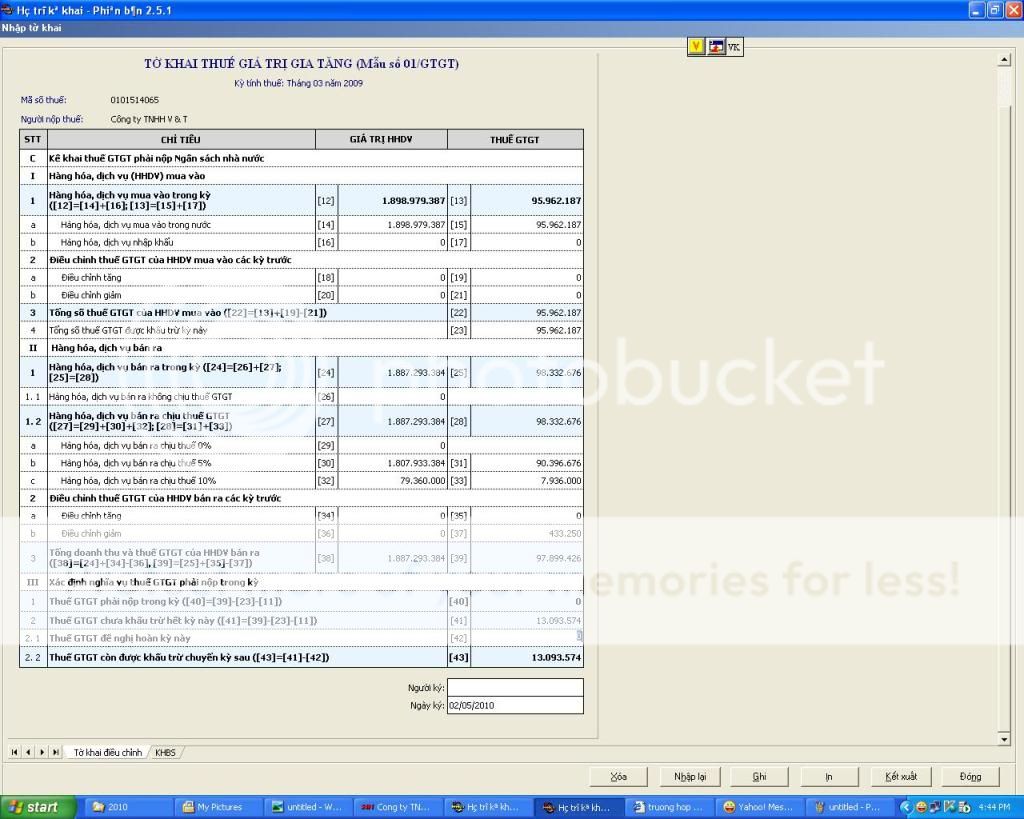1024x819 pixels.
Task: Go to previous sheet using navigation arrow
Action: (x=27, y=752)
